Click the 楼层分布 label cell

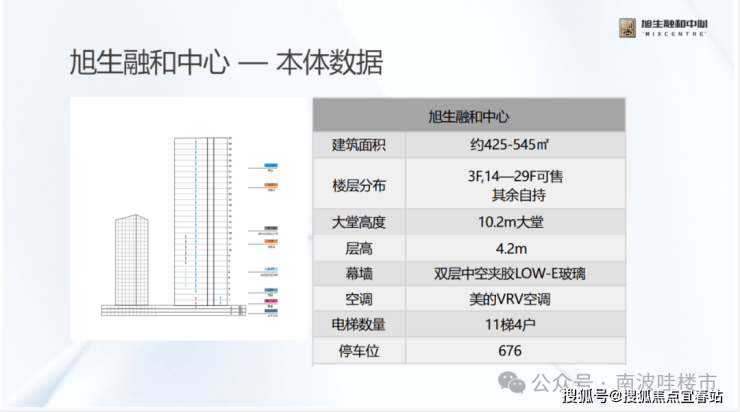[359, 185]
